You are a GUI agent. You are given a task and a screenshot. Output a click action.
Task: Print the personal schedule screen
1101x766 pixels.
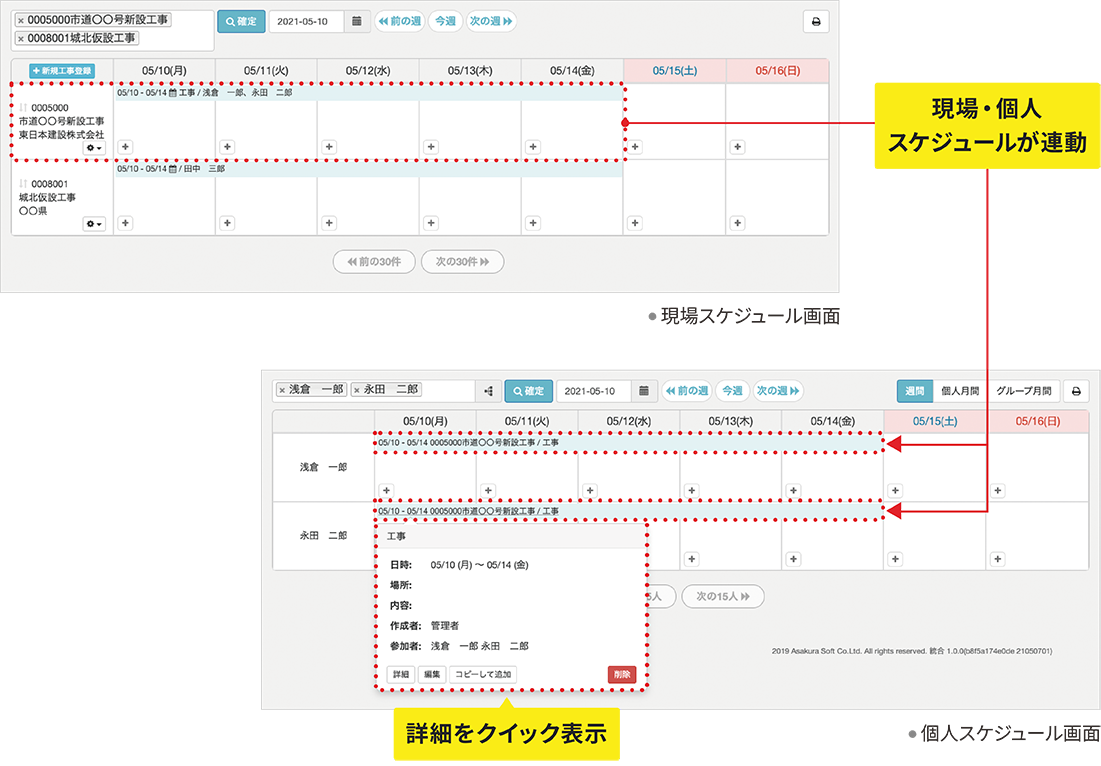tap(1076, 391)
